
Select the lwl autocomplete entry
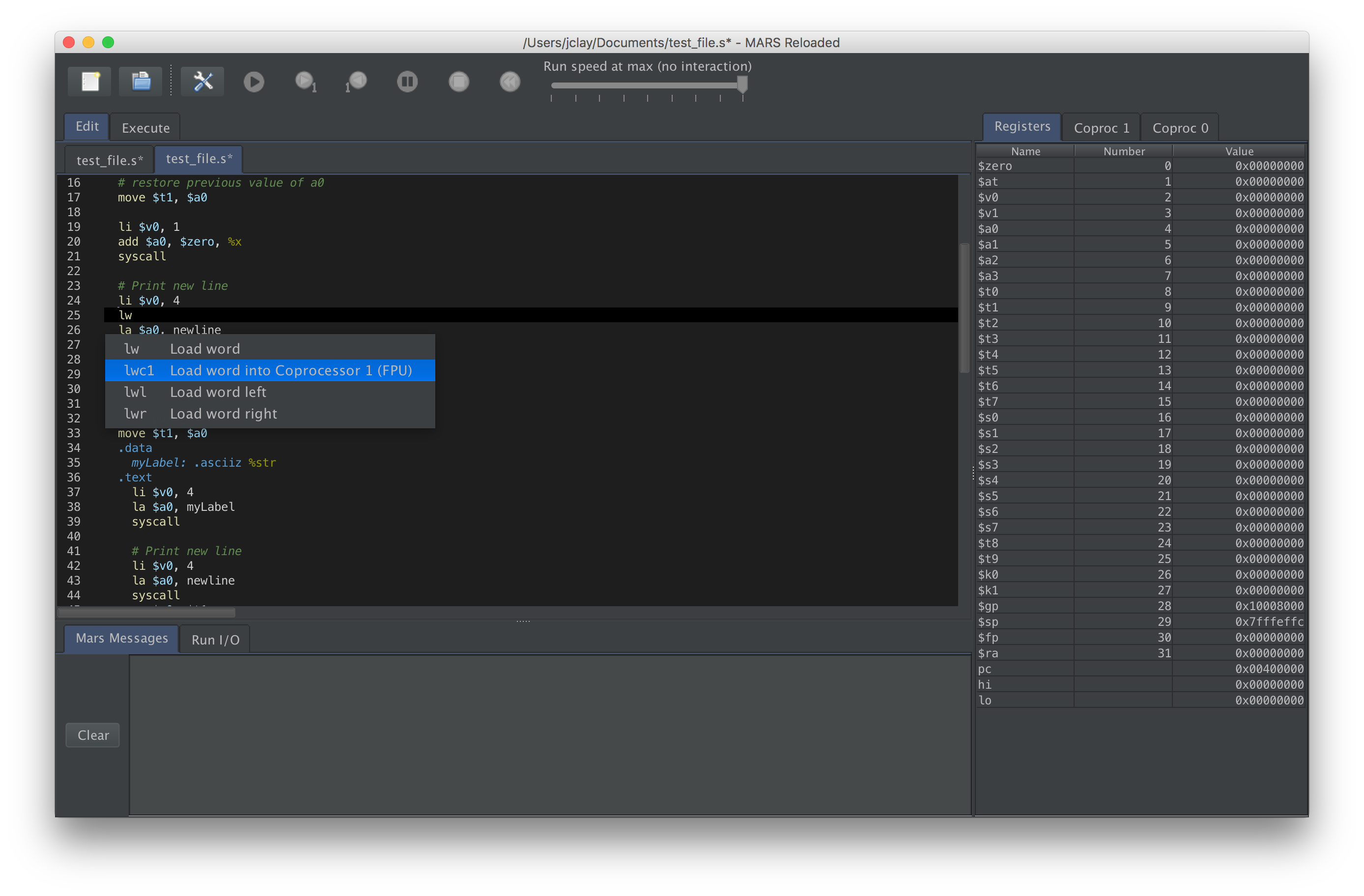270,392
